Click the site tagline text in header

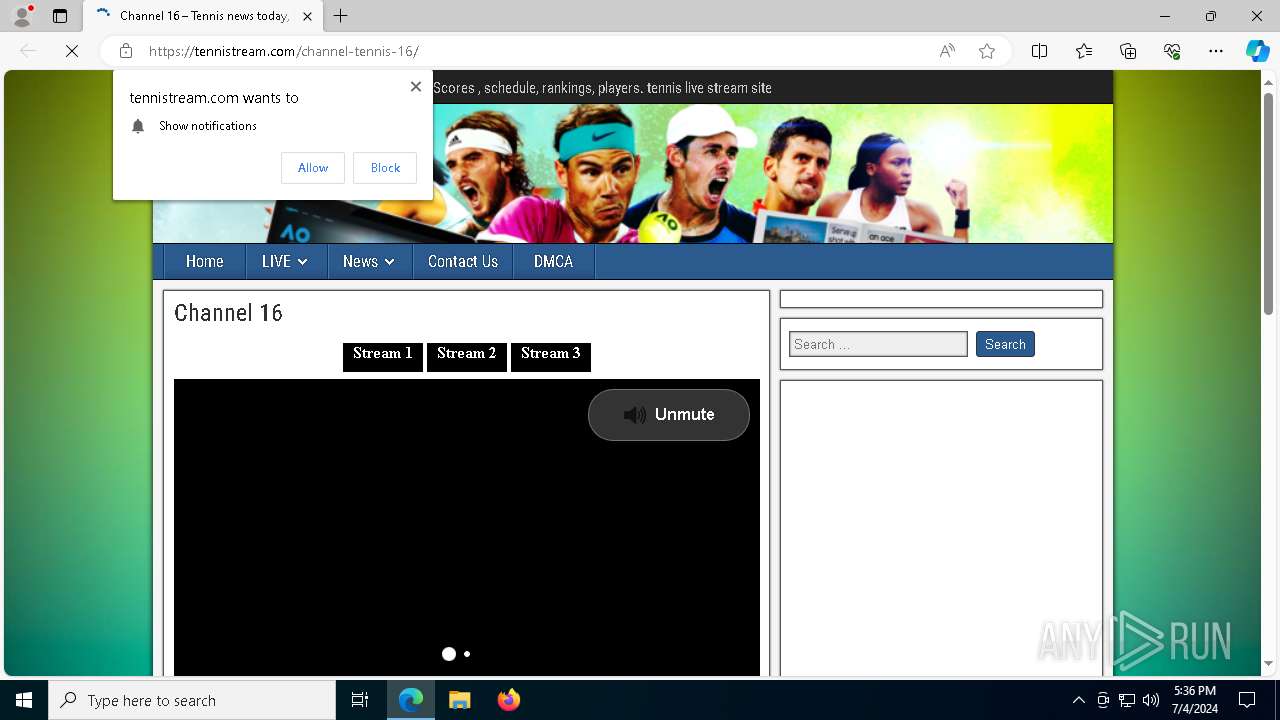click(x=602, y=88)
